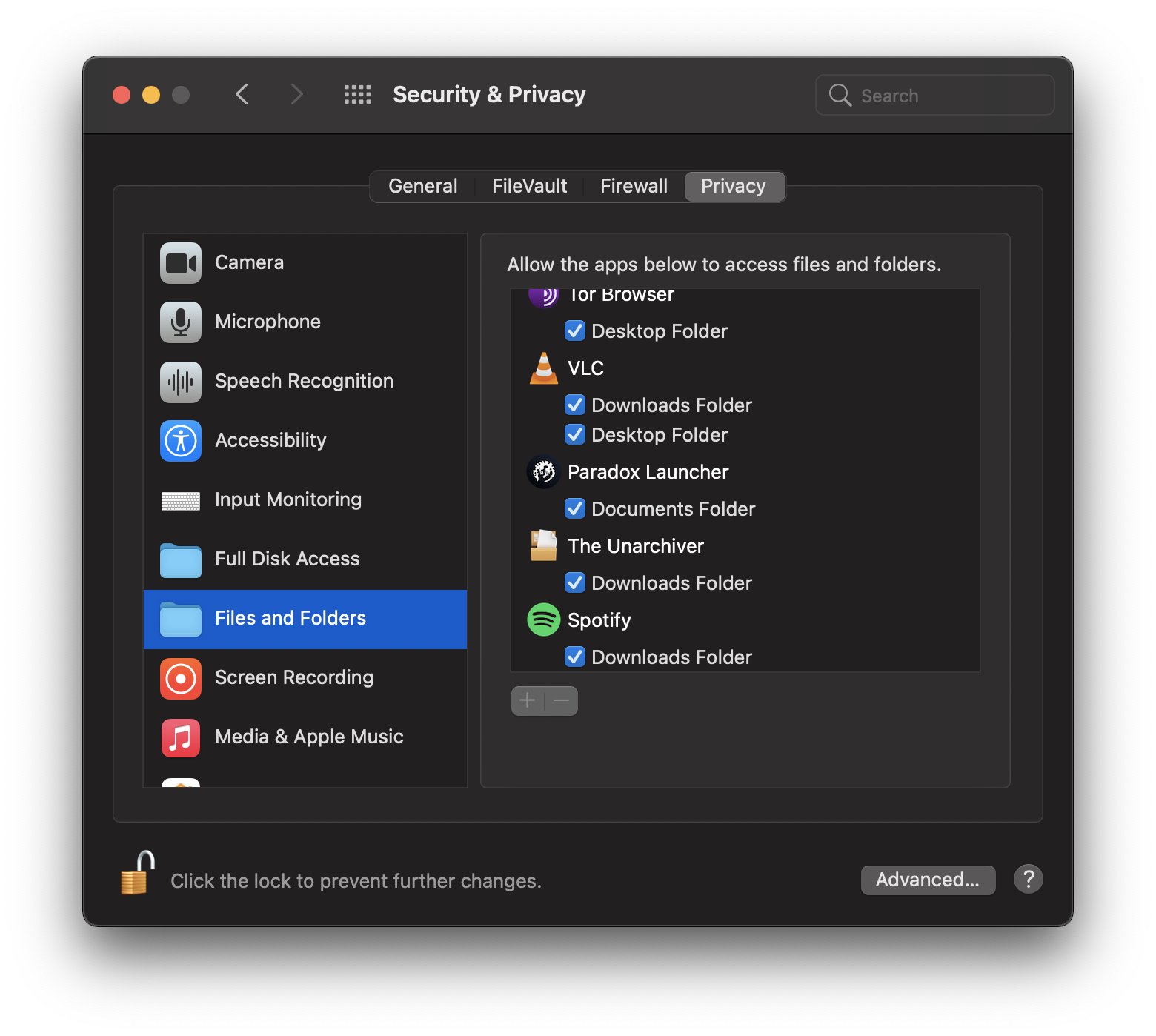
Task: Uncheck Spotify Downloads Folder access
Action: tap(575, 657)
